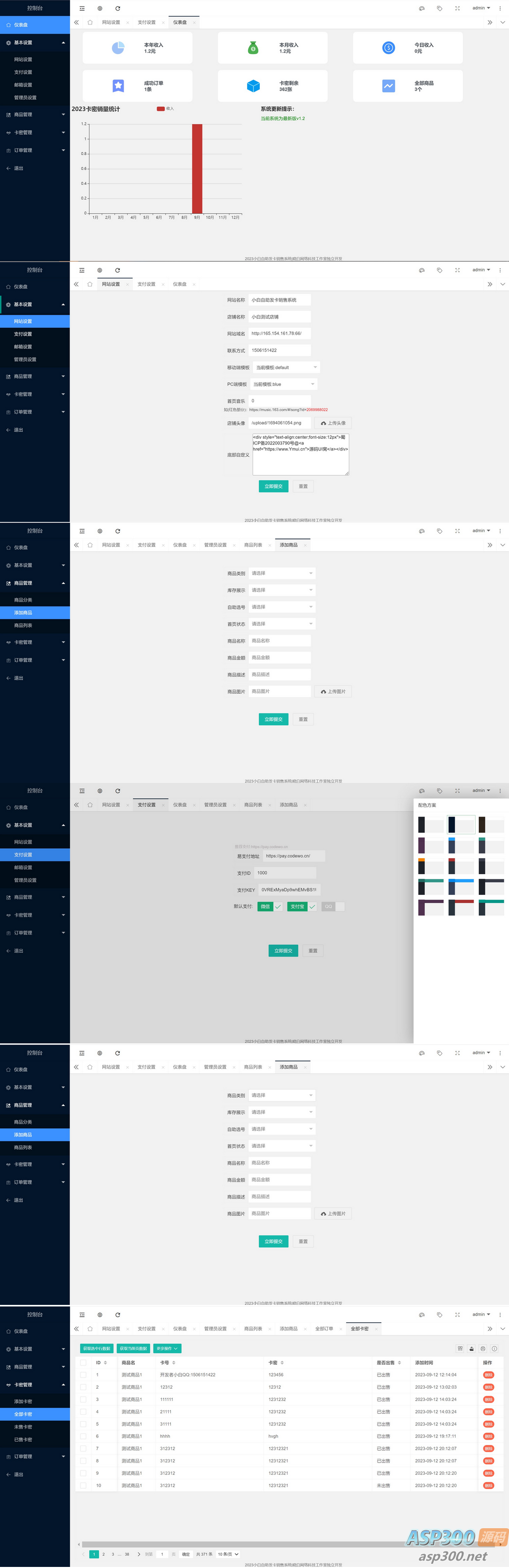Check the checkbox for card row ID 5
Viewport: 509px width, 1568px height.
(x=83, y=1424)
